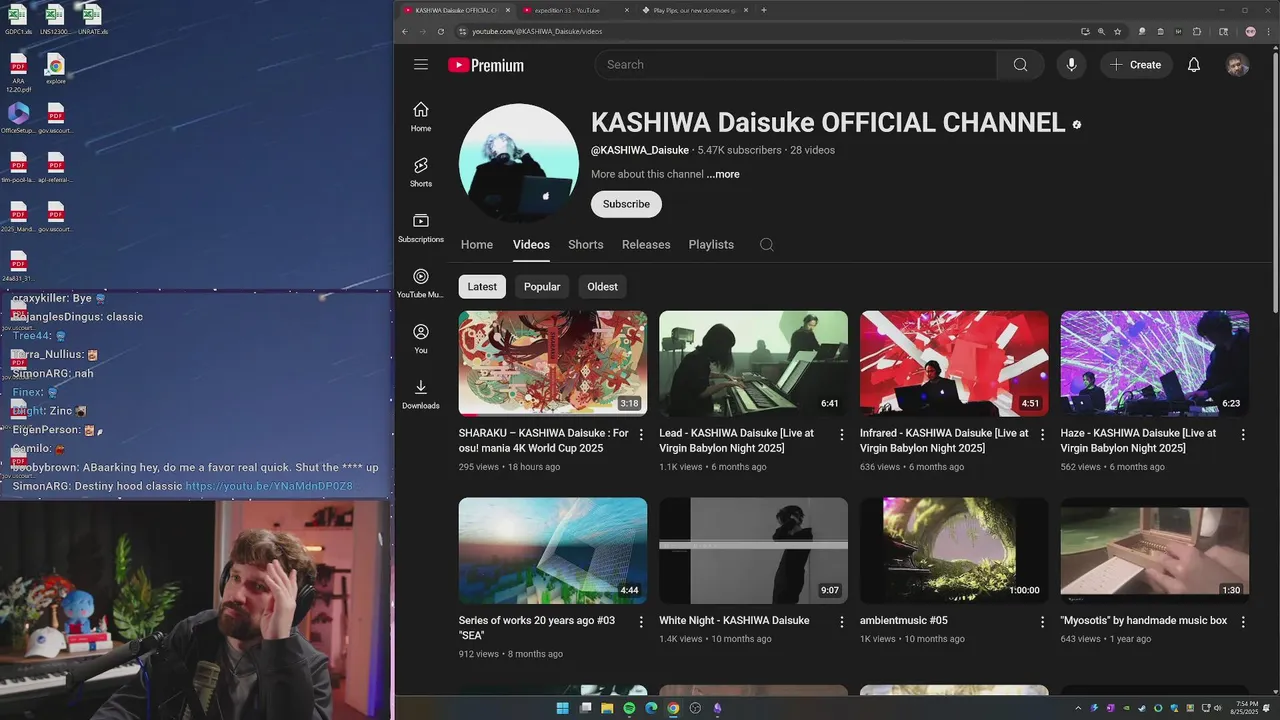Open Microsoft Edge from the taskbar
The image size is (1280, 720).
pos(651,708)
